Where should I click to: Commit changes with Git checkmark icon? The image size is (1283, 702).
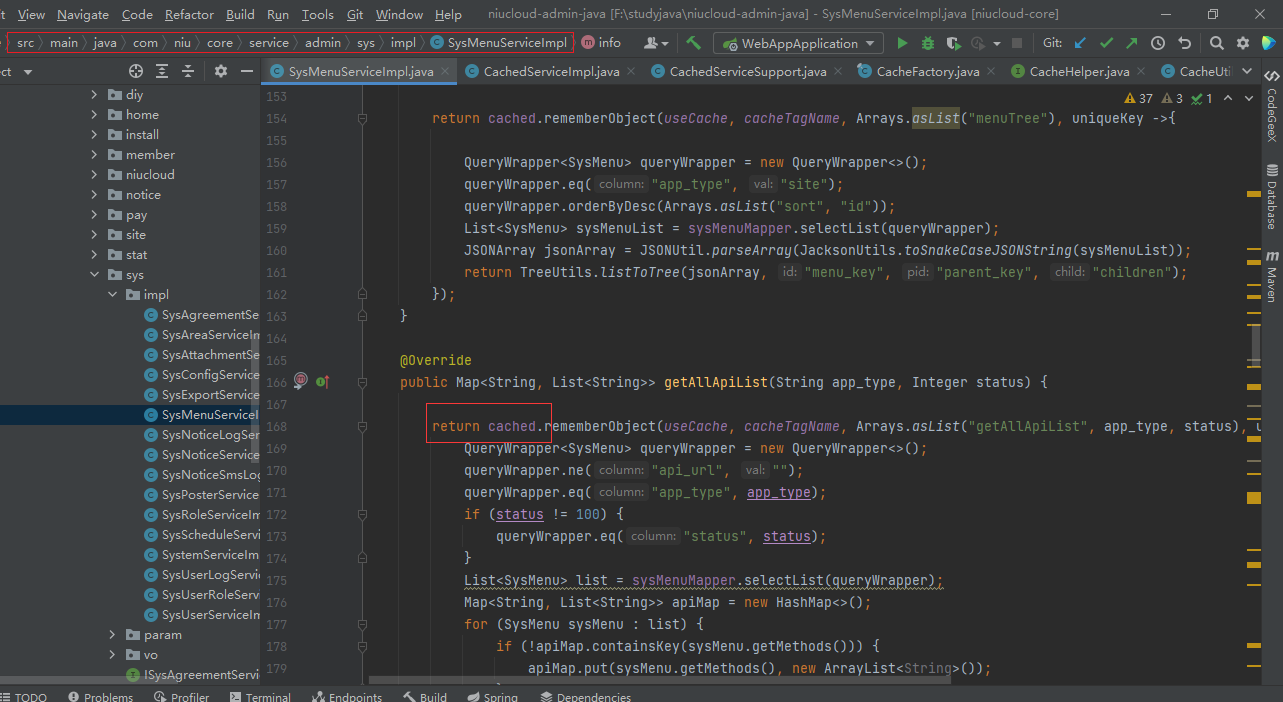click(1106, 43)
